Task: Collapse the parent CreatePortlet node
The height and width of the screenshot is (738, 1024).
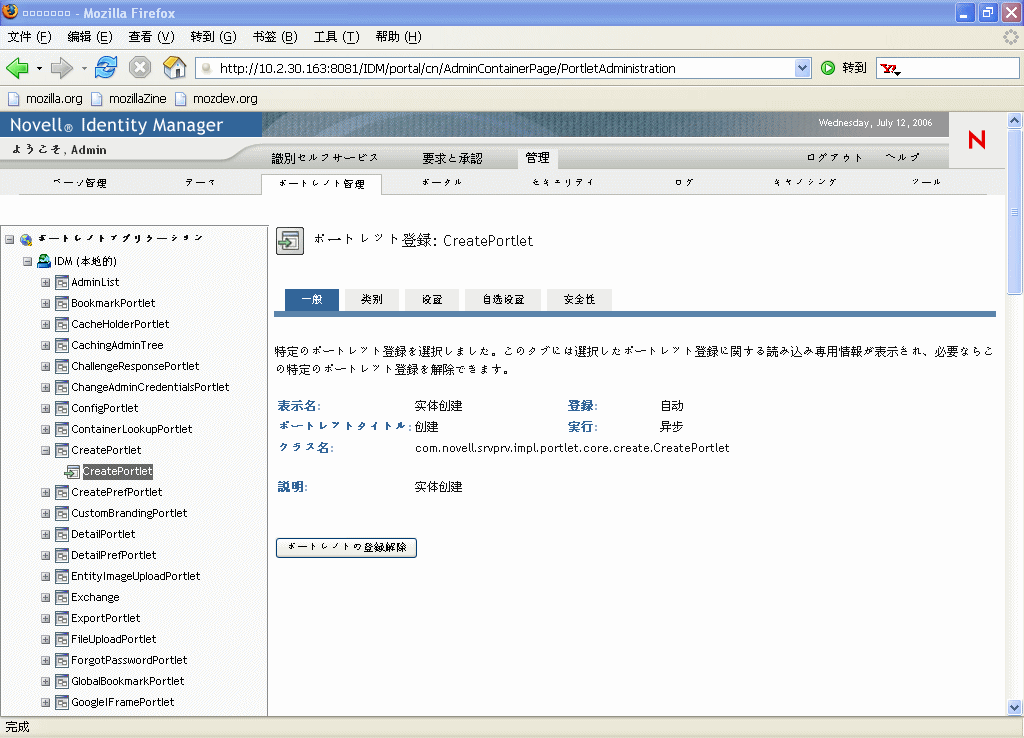Action: [x=46, y=451]
